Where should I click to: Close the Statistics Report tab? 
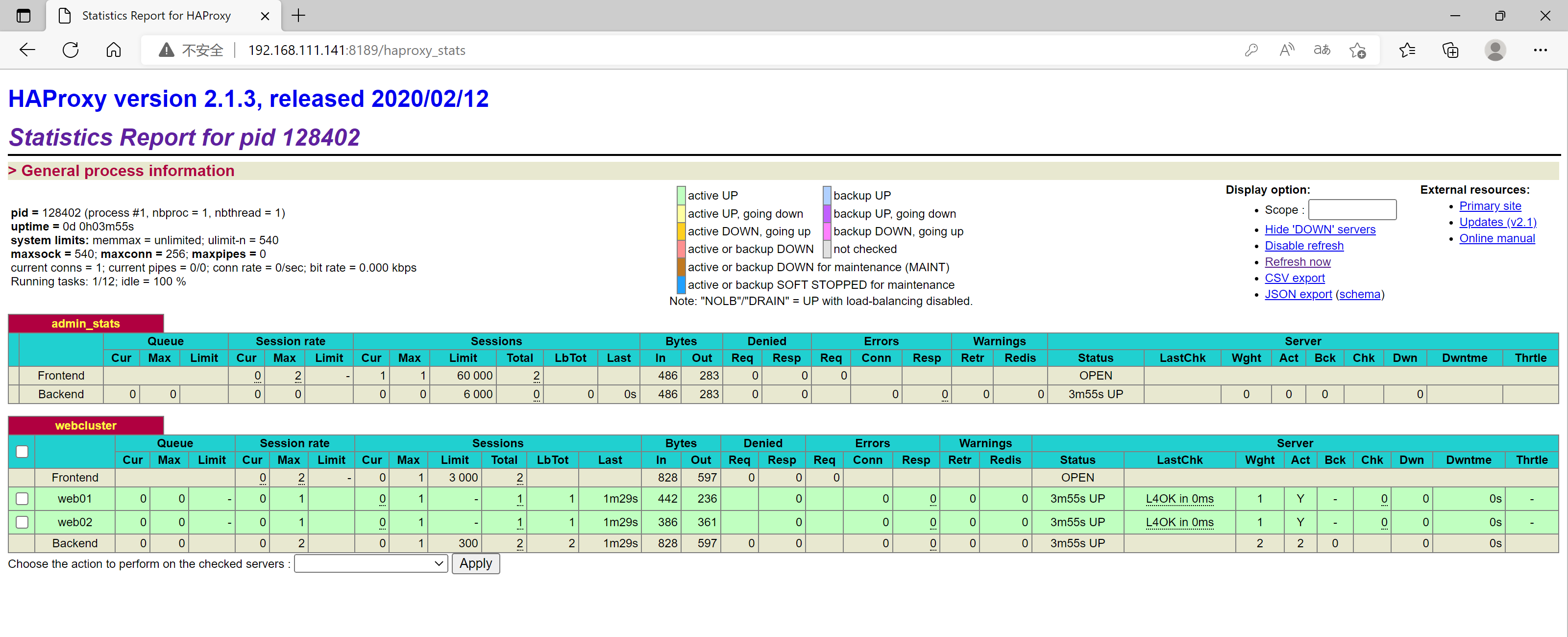pyautogui.click(x=265, y=17)
